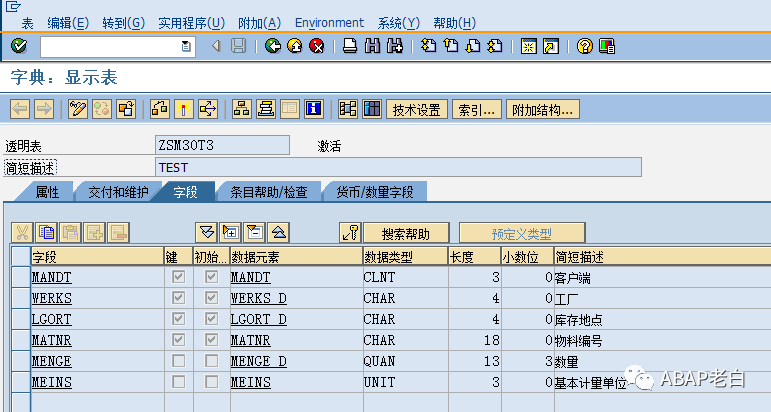The height and width of the screenshot is (412, 771).
Task: Click the blue Information icon
Action: pos(314,109)
